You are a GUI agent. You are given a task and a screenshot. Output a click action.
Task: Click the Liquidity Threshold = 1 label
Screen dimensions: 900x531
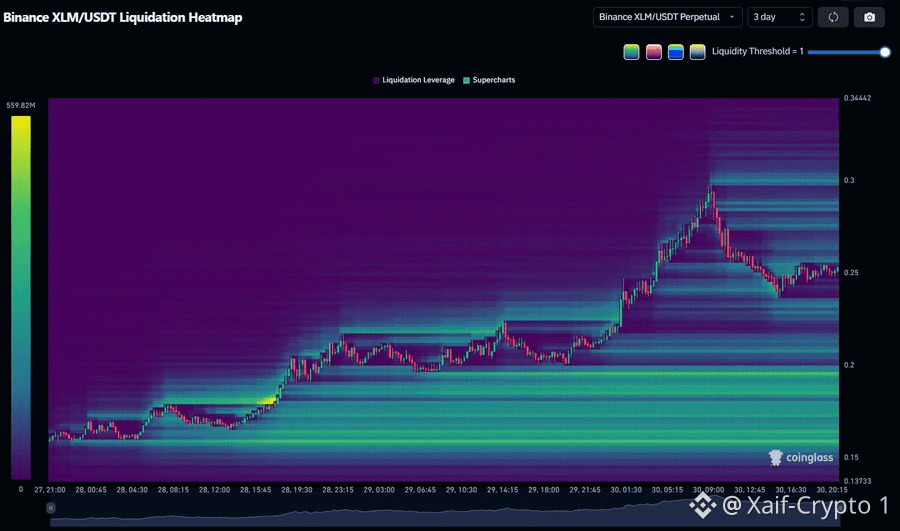(x=758, y=51)
